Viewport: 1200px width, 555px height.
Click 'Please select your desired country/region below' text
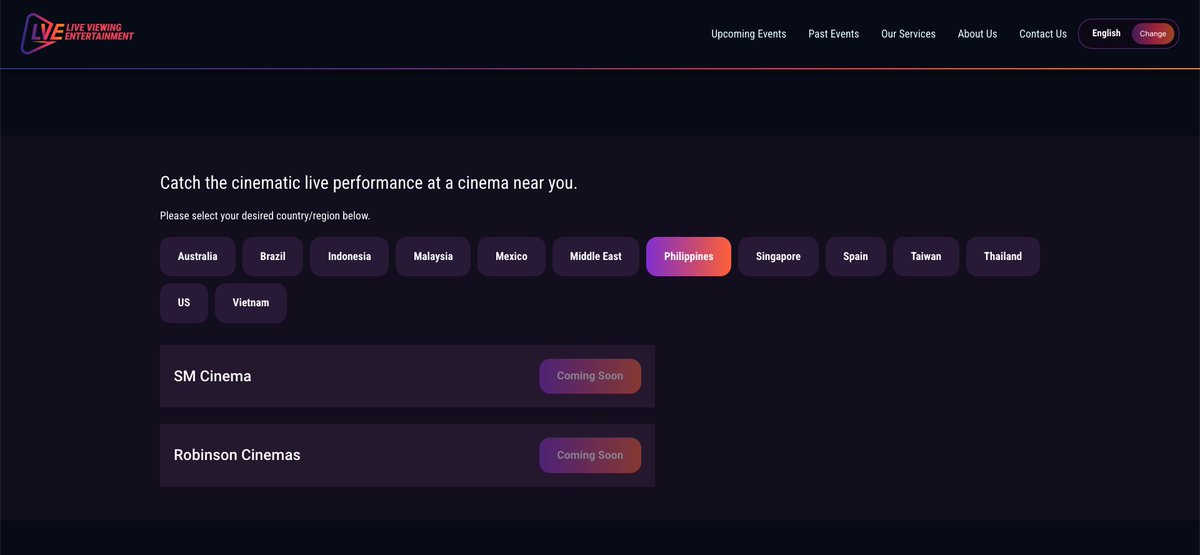(x=265, y=216)
